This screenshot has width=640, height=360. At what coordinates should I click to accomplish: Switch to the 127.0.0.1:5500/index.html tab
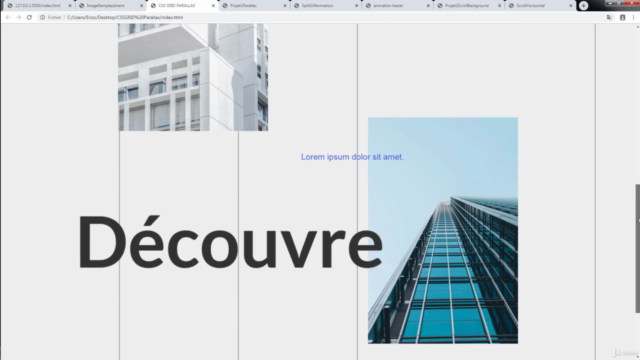(x=38, y=6)
